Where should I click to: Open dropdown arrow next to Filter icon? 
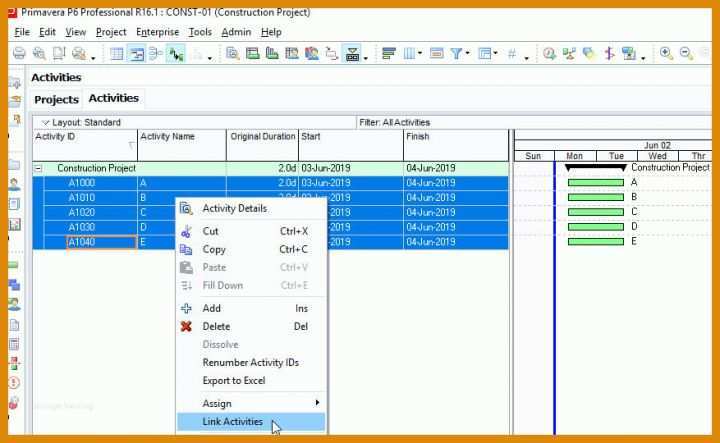467,53
